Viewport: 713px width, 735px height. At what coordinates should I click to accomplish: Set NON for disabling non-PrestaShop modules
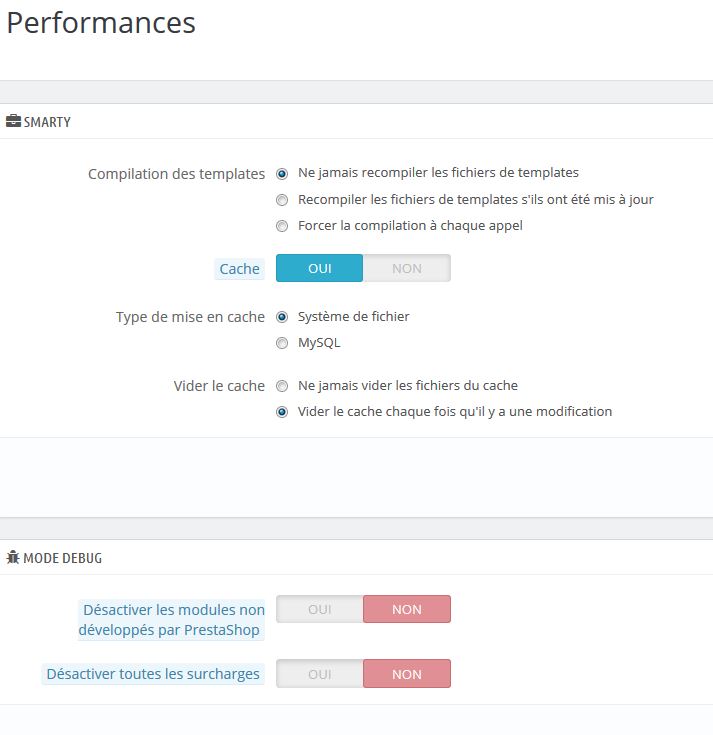point(407,609)
